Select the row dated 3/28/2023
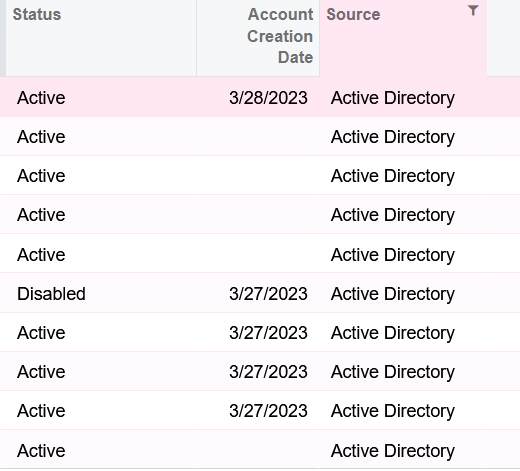 [x=260, y=98]
